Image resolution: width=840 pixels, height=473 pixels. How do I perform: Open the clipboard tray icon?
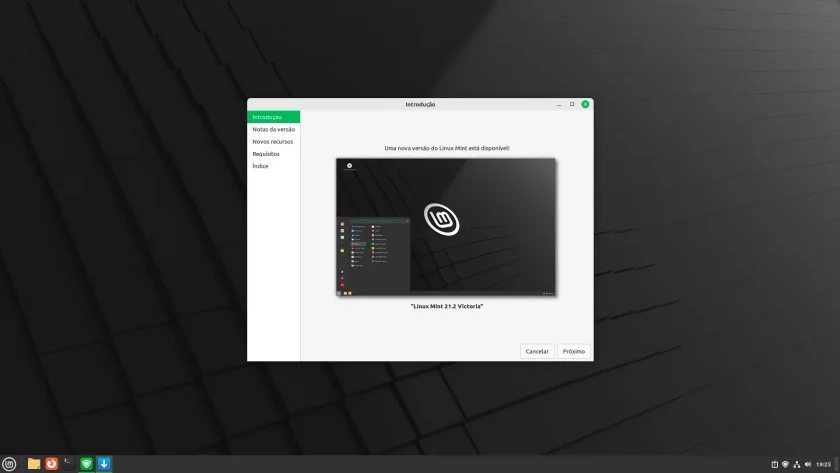click(x=775, y=464)
